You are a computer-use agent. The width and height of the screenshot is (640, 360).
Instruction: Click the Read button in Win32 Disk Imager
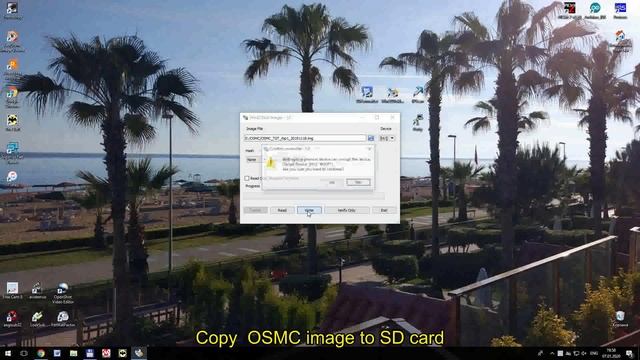coord(282,210)
